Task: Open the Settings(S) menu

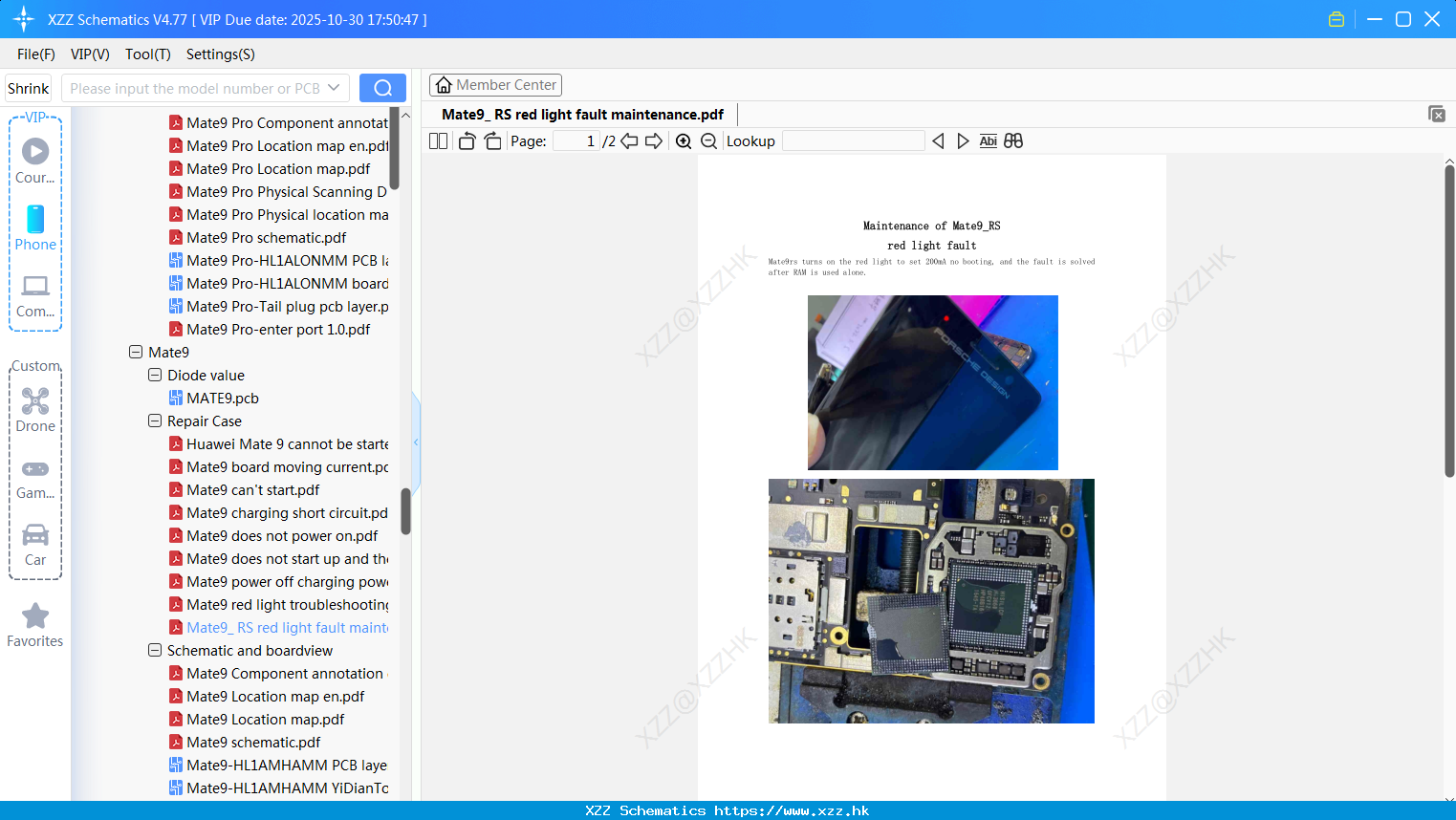Action: (221, 54)
